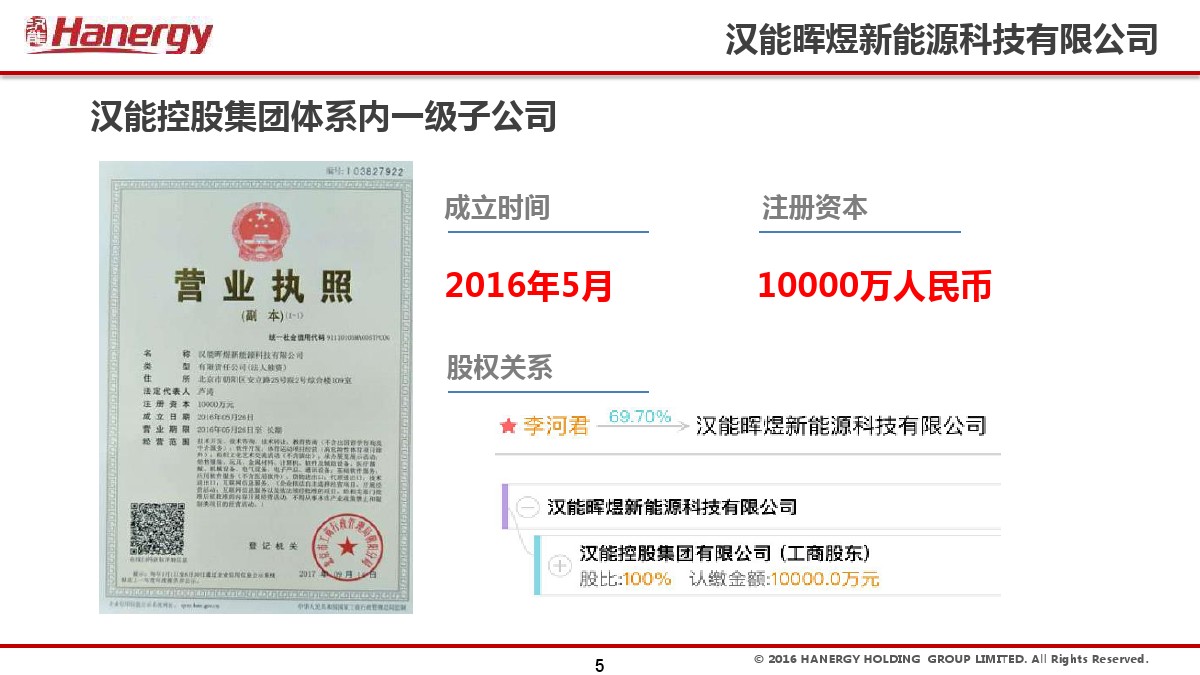Toggle the minus circle in the equity diagram
Screen dimensions: 1200x675
point(528,505)
